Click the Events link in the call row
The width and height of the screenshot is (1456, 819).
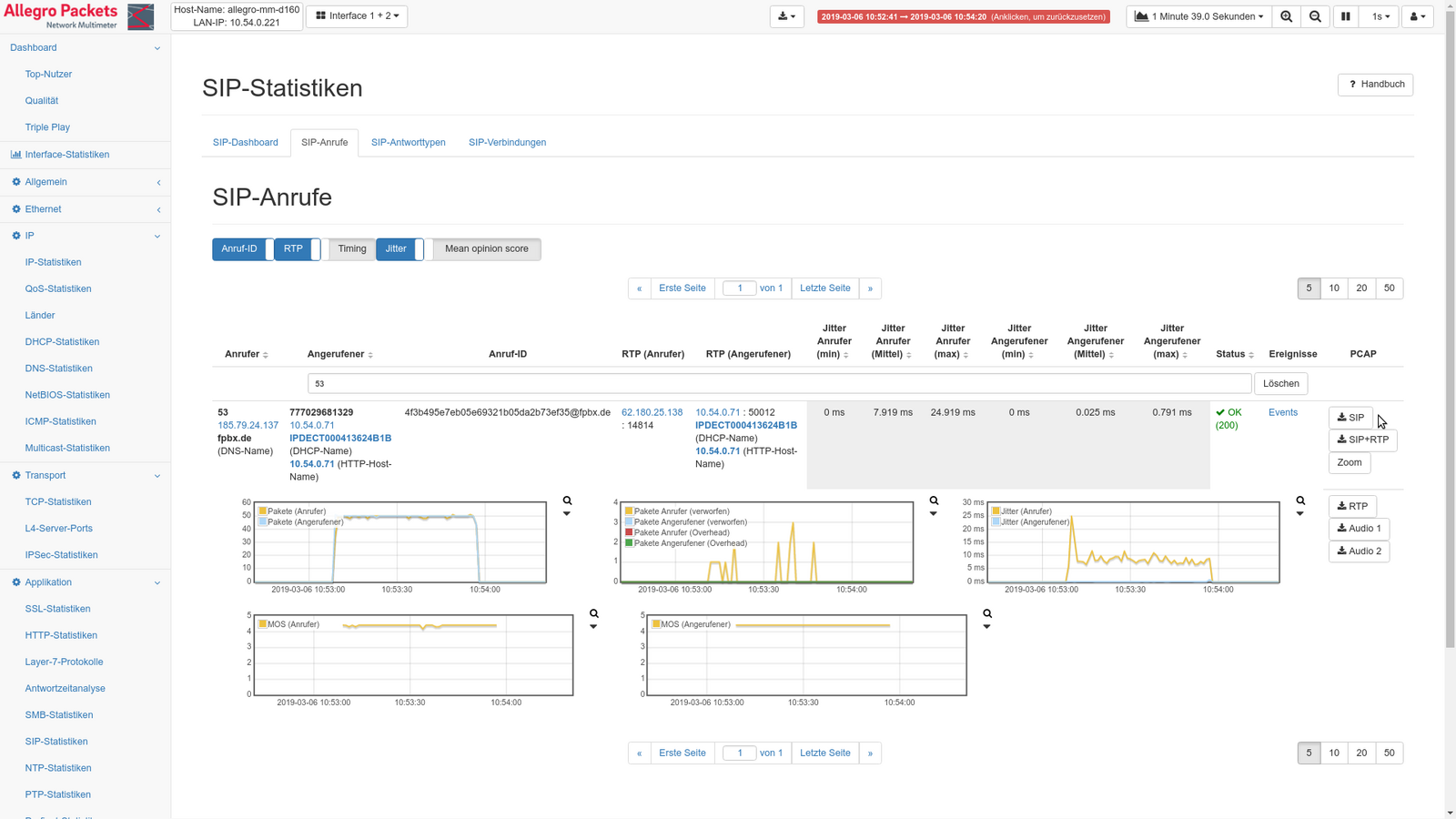click(x=1282, y=413)
